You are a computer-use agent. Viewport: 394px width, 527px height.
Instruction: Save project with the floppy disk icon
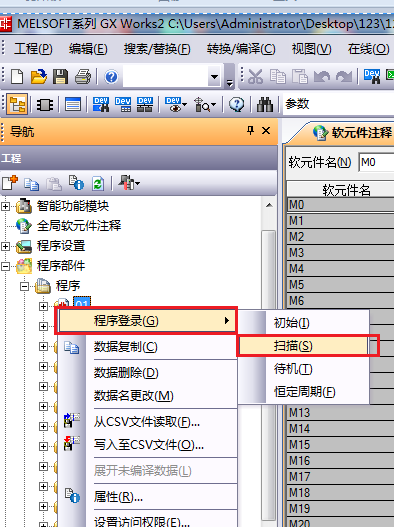61,76
